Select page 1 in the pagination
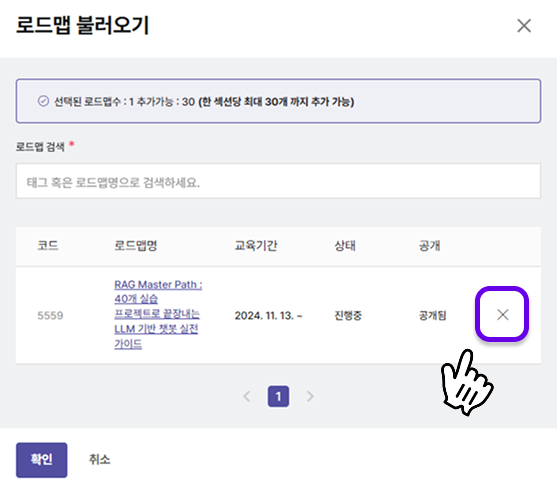Viewport: 557px width, 485px height. (278, 396)
